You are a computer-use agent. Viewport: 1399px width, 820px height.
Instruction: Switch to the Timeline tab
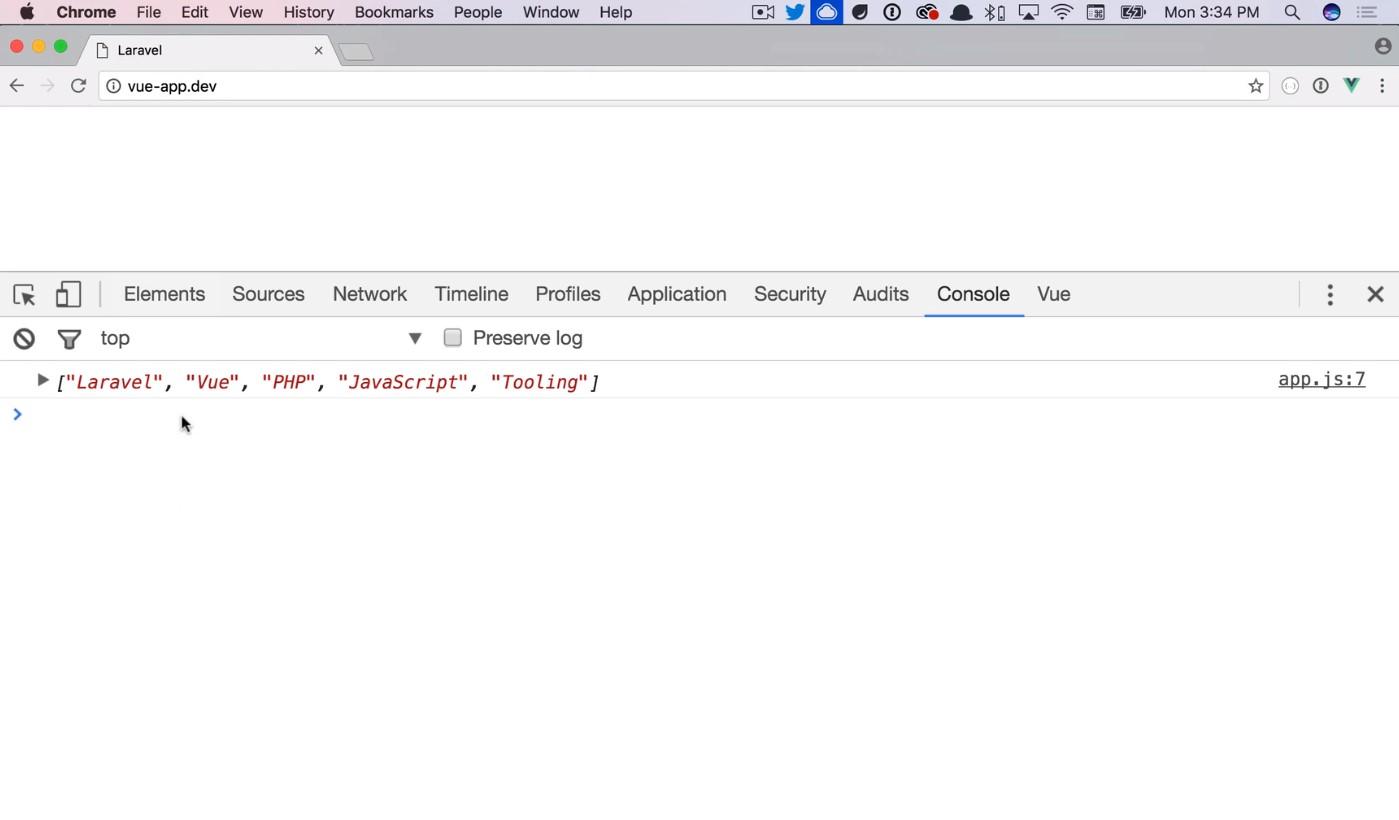coord(471,294)
